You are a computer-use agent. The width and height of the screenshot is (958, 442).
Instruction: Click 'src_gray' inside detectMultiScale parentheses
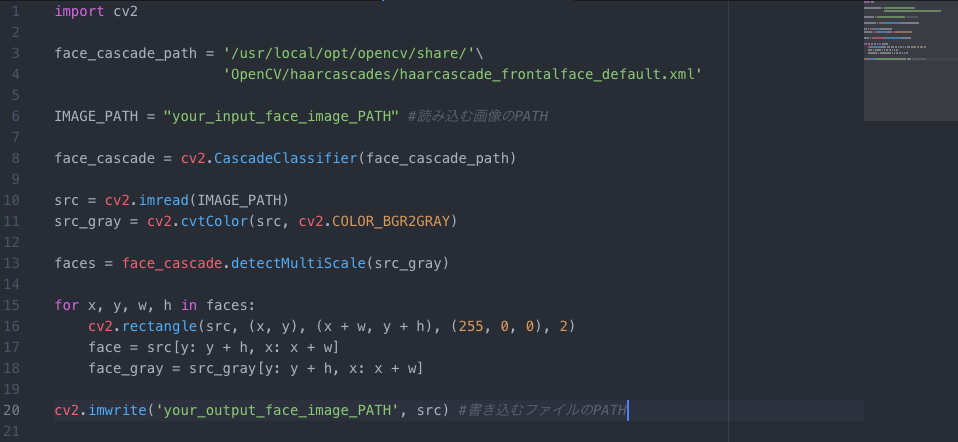coord(408,263)
